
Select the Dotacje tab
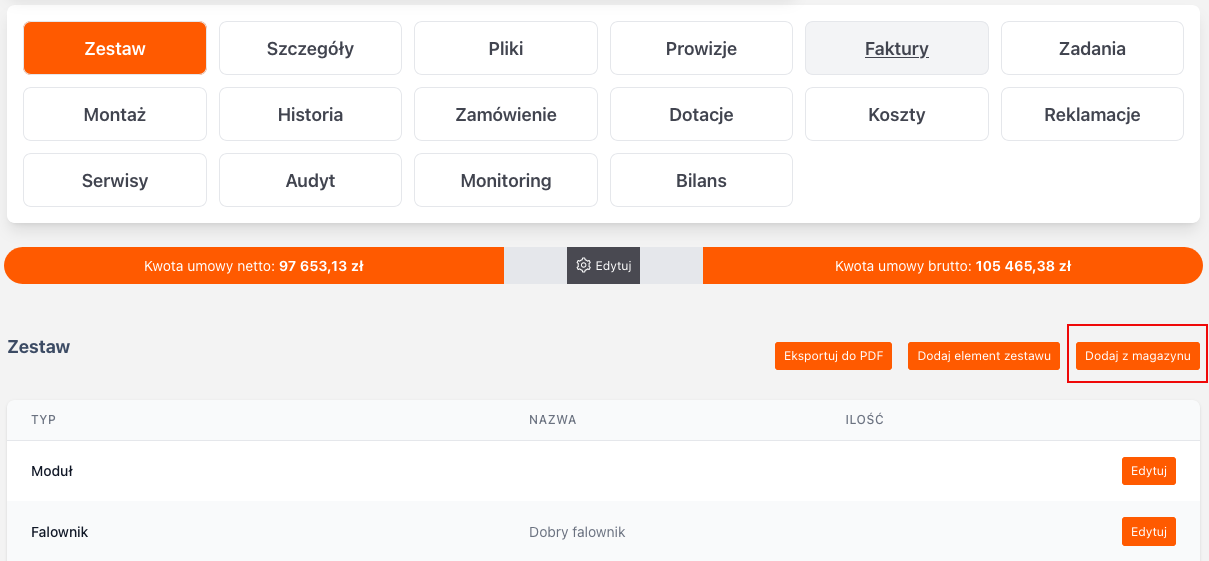pos(701,114)
